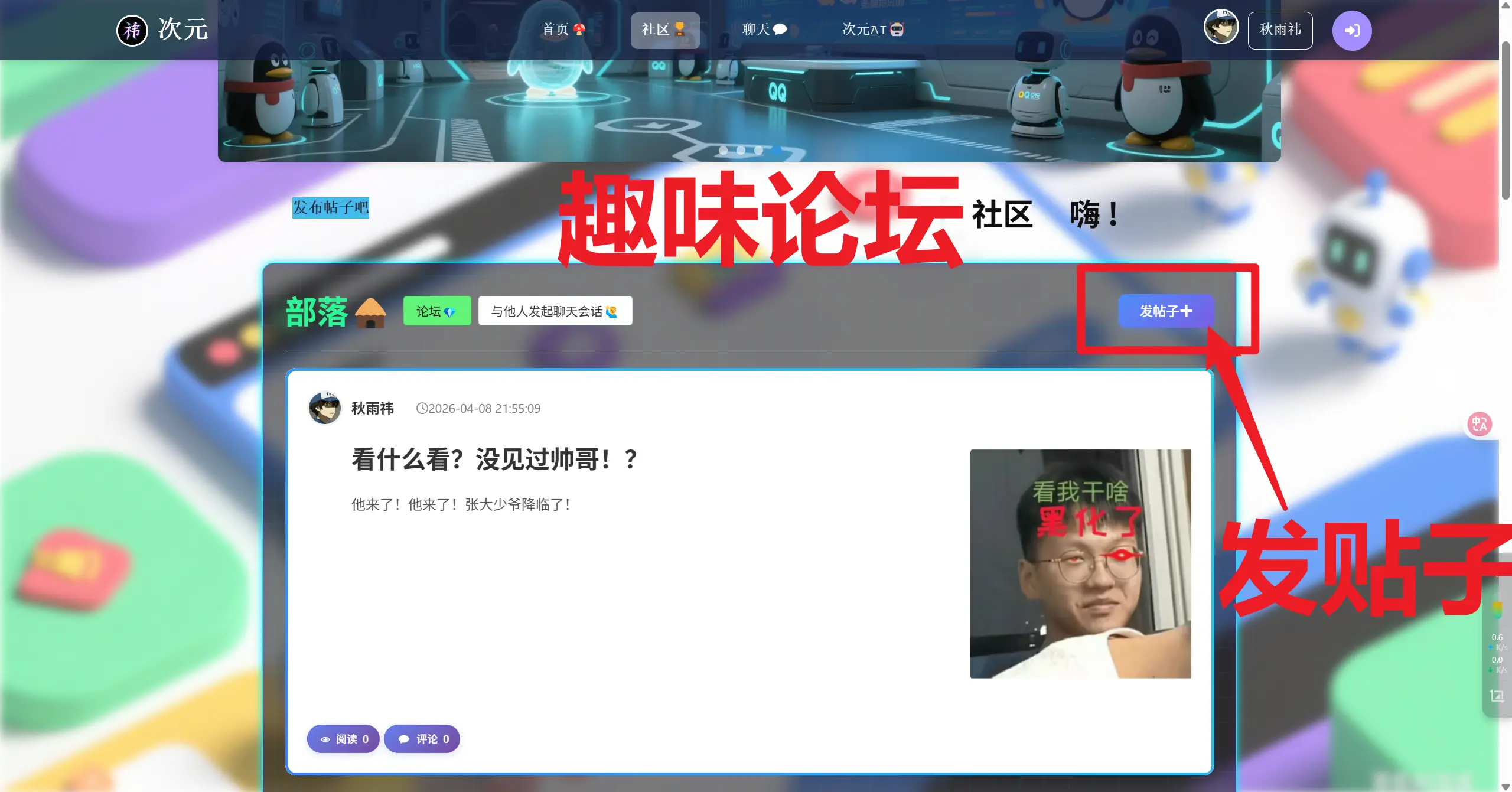Click 与他人发起聊天会话 button

555,311
